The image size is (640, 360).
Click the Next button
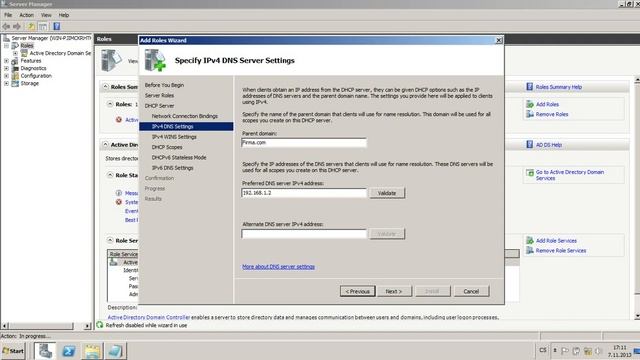(394, 291)
